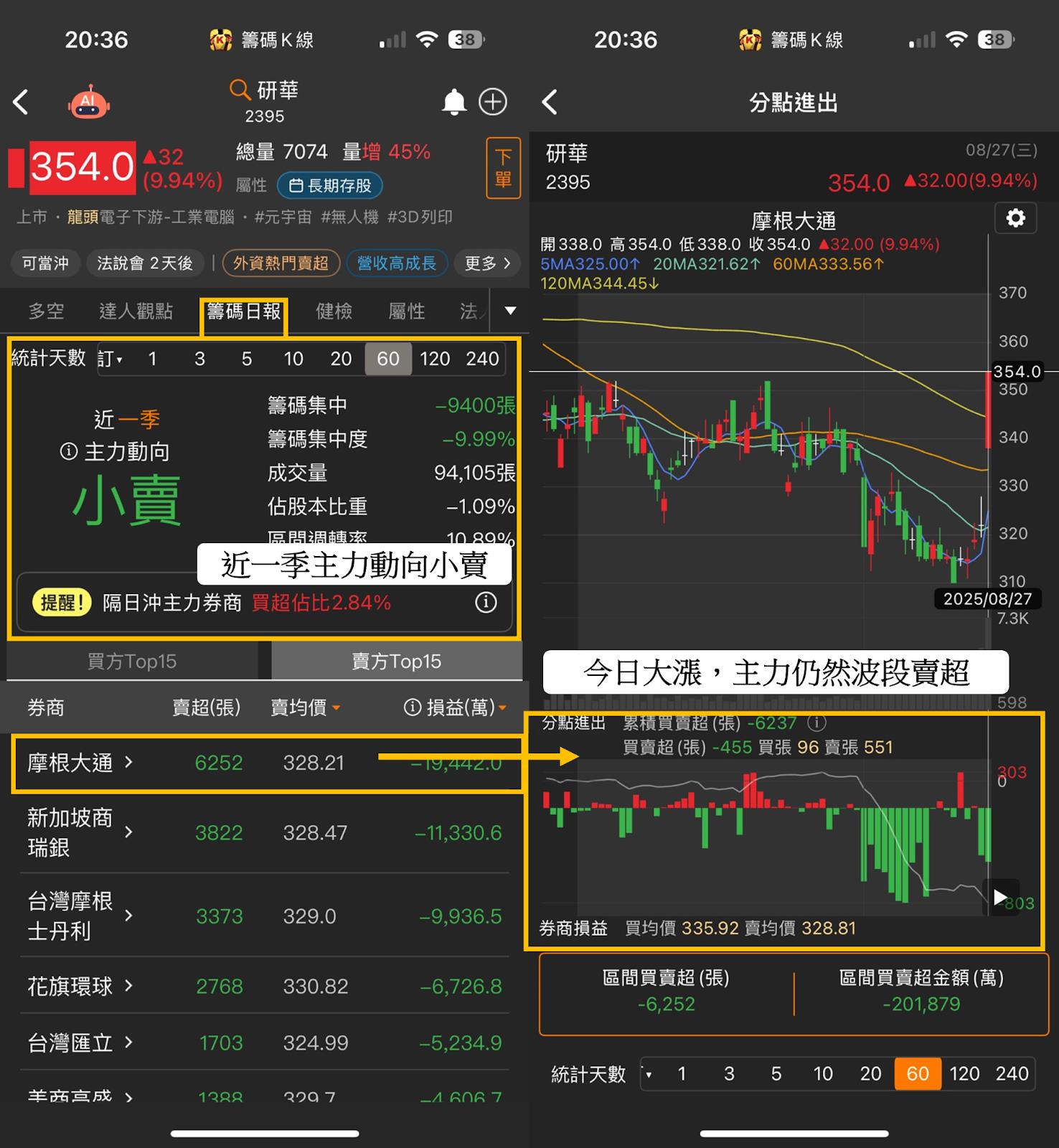
Task: Tap the back arrow on the 分點進出 page
Action: point(550,102)
